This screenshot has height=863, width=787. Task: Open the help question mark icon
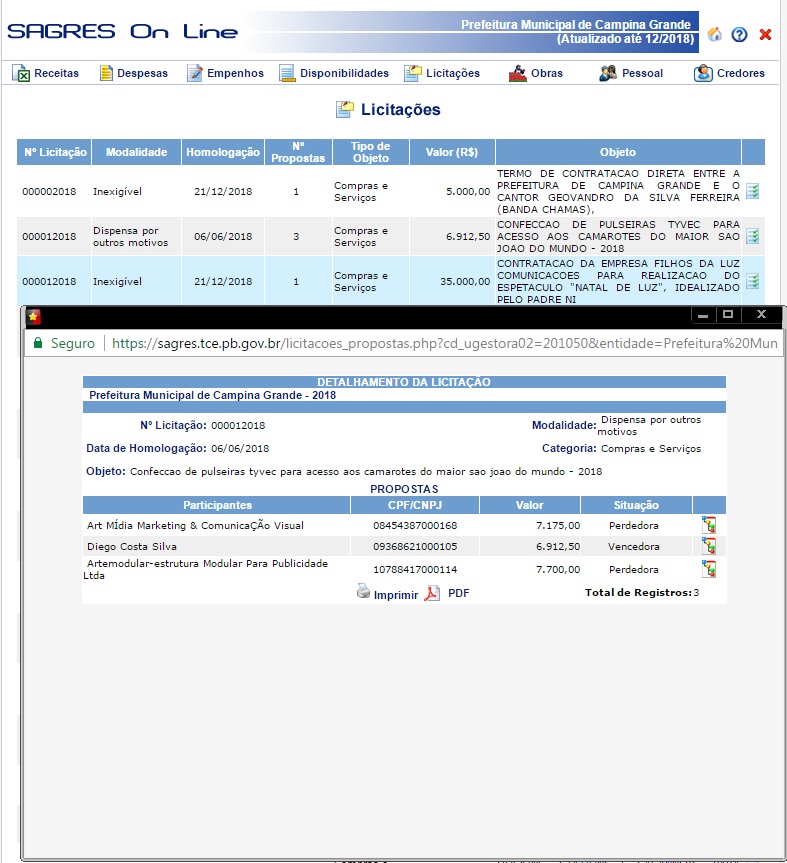[739, 35]
